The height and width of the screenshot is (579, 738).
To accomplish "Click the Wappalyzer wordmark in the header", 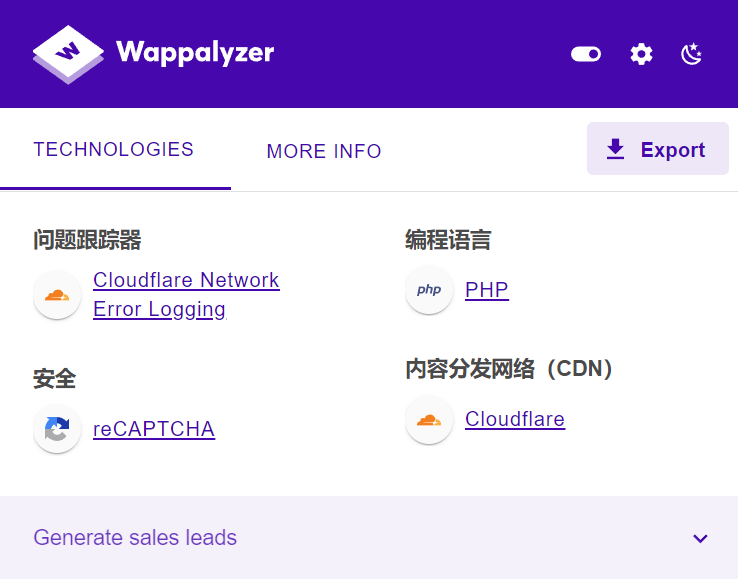I will point(195,53).
